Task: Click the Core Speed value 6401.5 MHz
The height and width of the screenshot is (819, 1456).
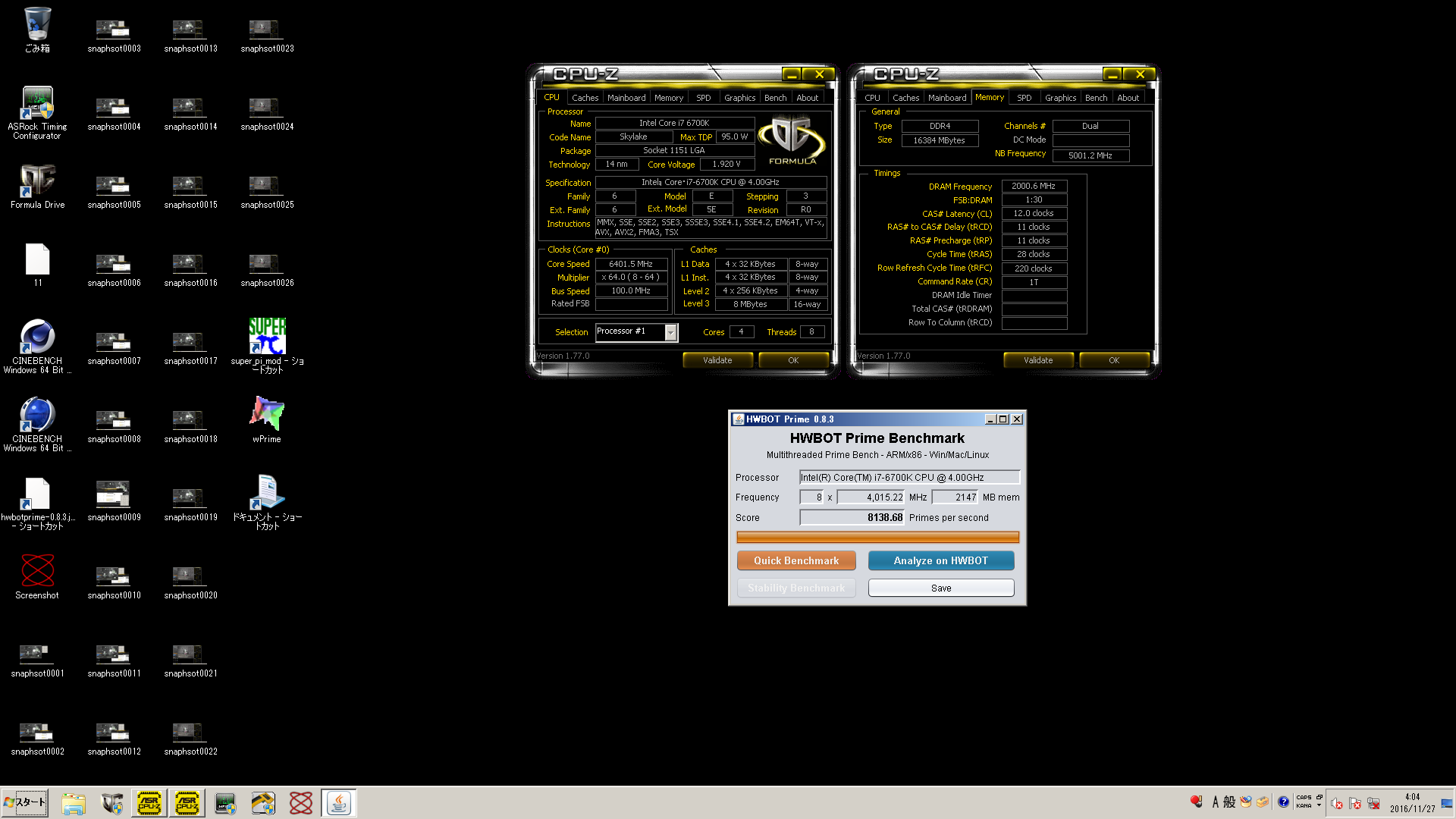Action: pos(631,264)
